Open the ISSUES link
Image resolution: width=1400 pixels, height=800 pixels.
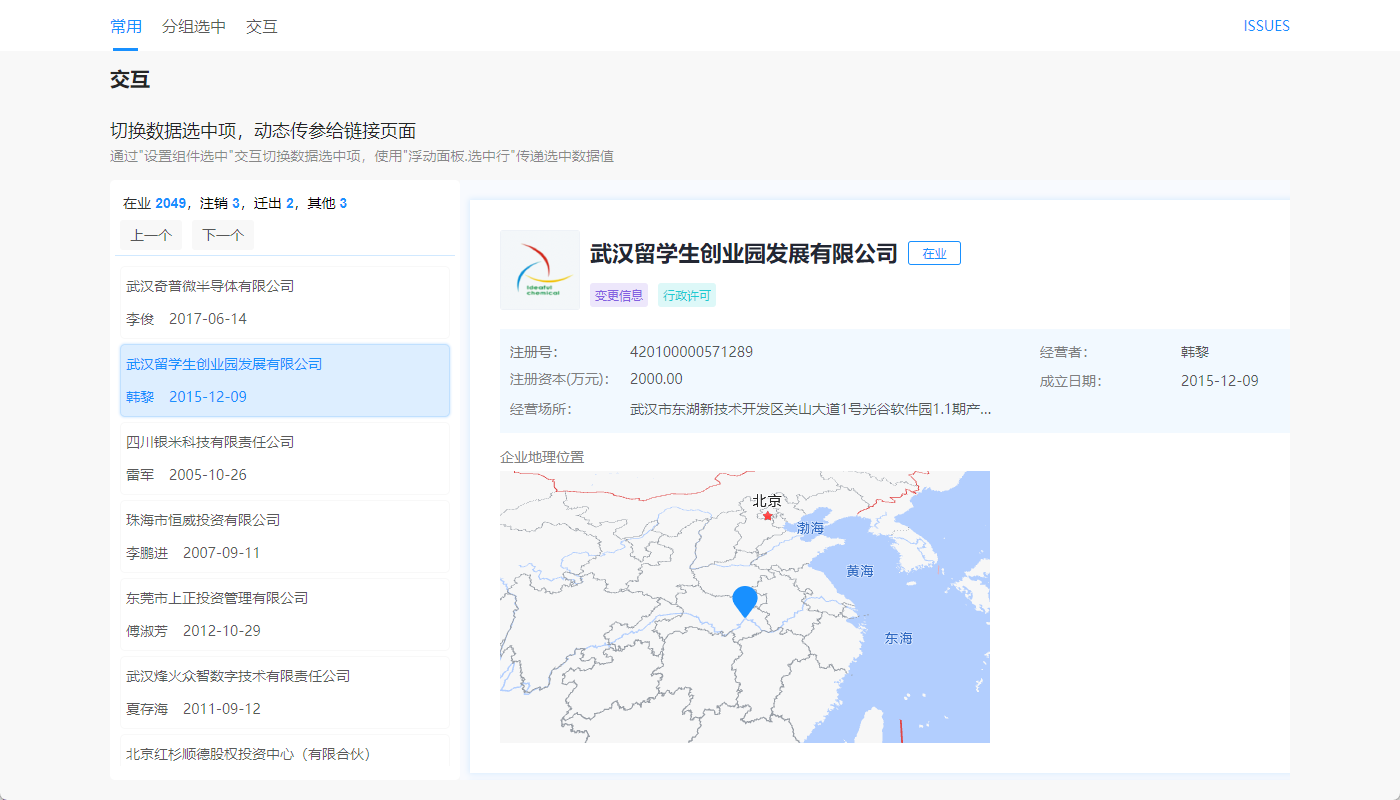point(1267,26)
